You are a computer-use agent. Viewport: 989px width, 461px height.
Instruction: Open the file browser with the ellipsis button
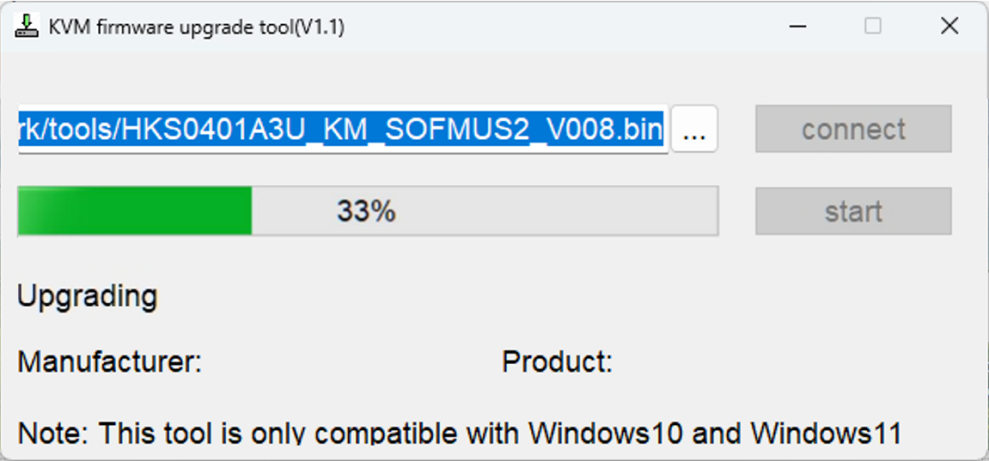[x=694, y=129]
